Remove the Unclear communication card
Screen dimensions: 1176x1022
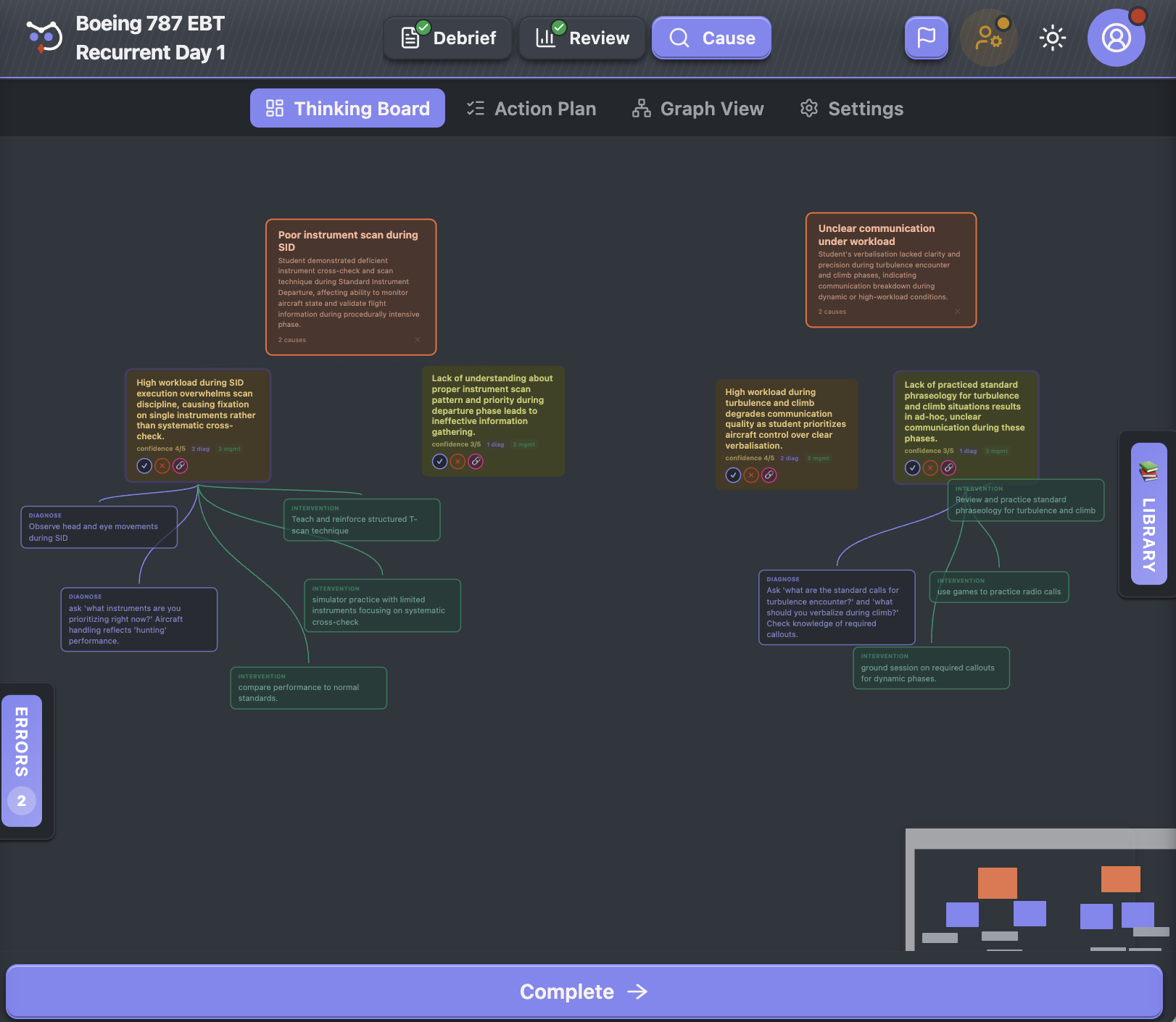pos(957,312)
